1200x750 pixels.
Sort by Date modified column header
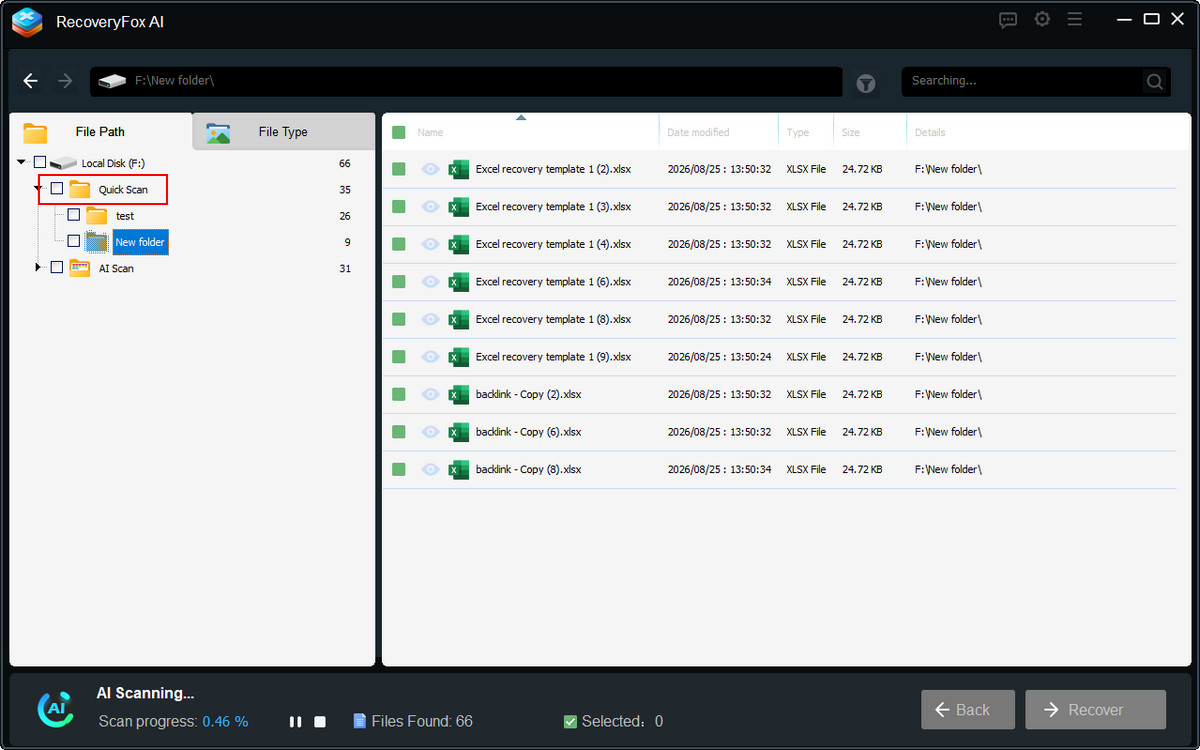[698, 132]
